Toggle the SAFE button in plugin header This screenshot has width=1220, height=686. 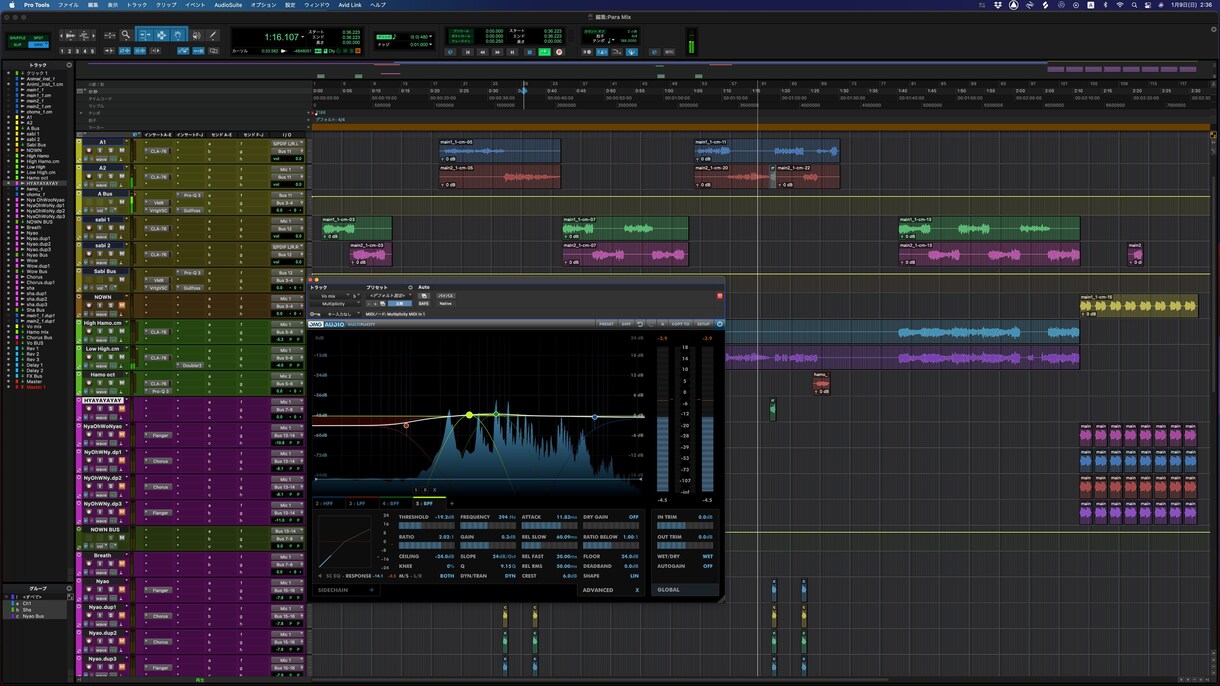[423, 304]
